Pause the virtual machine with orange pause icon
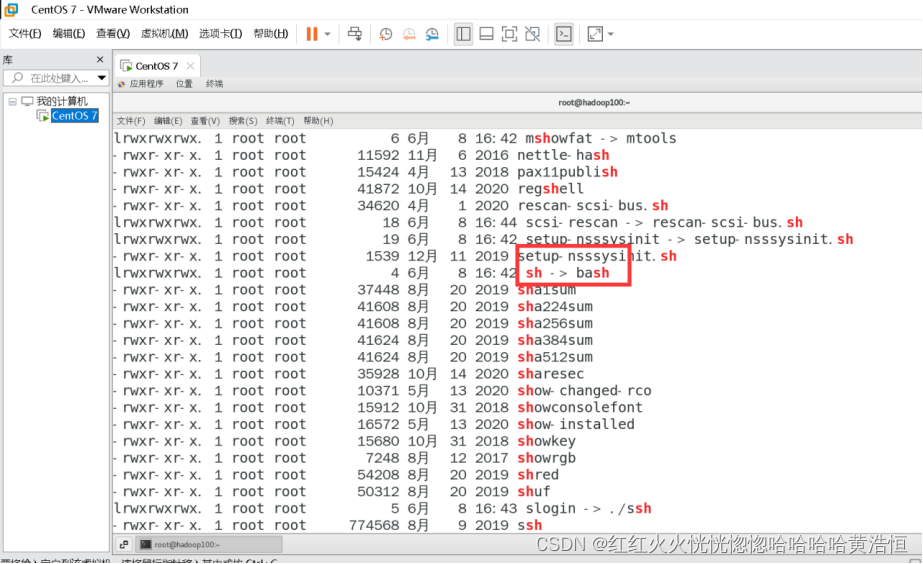Image resolution: width=923 pixels, height=564 pixels. tap(312, 34)
